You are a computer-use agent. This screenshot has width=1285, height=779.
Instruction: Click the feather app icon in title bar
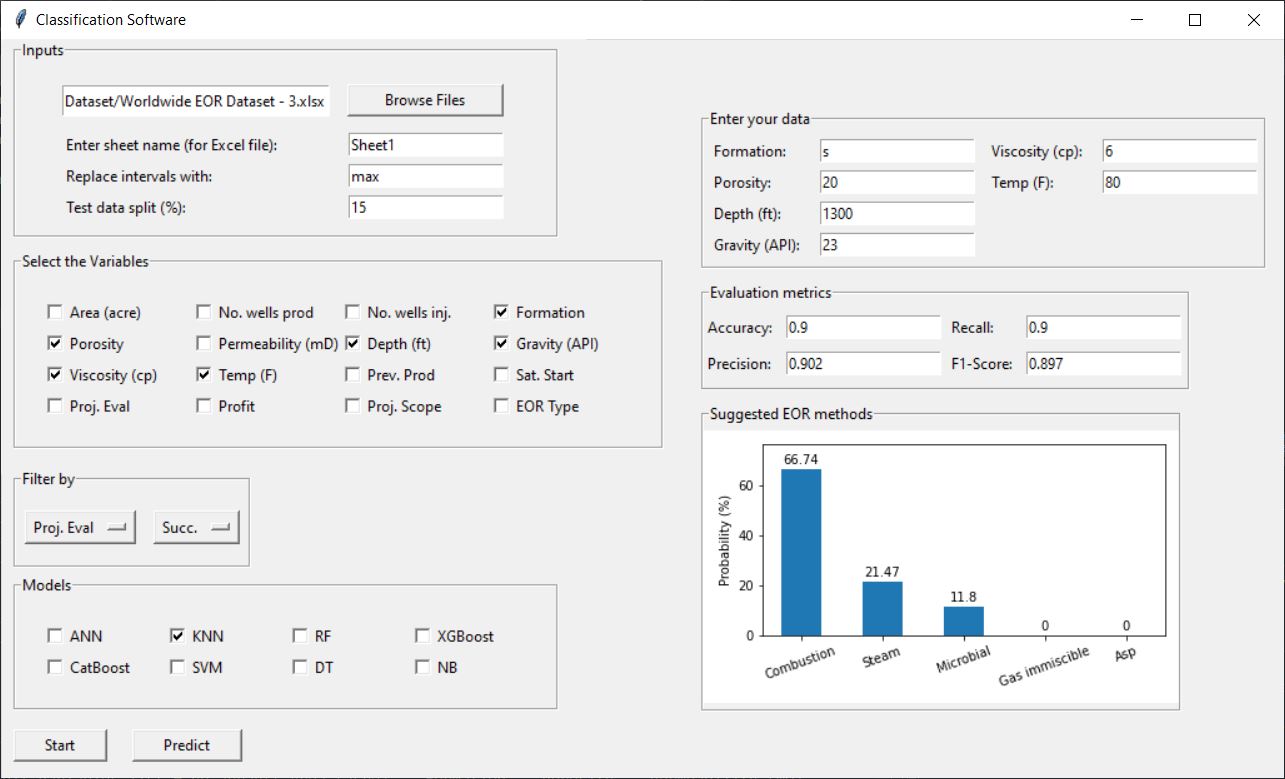pos(20,20)
